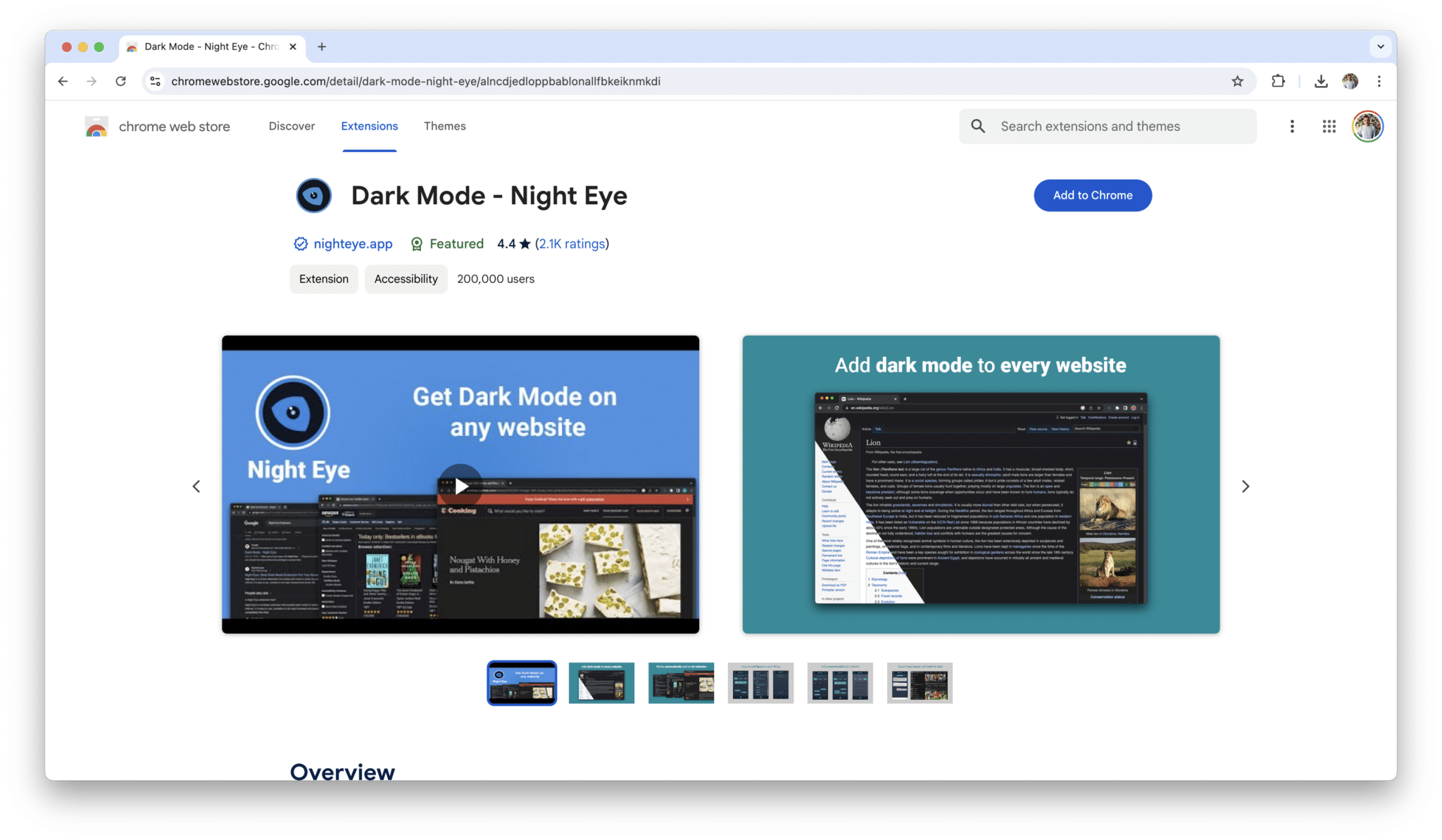Show the previous screenshot in carousel
The width and height of the screenshot is (1442, 840).
click(196, 487)
